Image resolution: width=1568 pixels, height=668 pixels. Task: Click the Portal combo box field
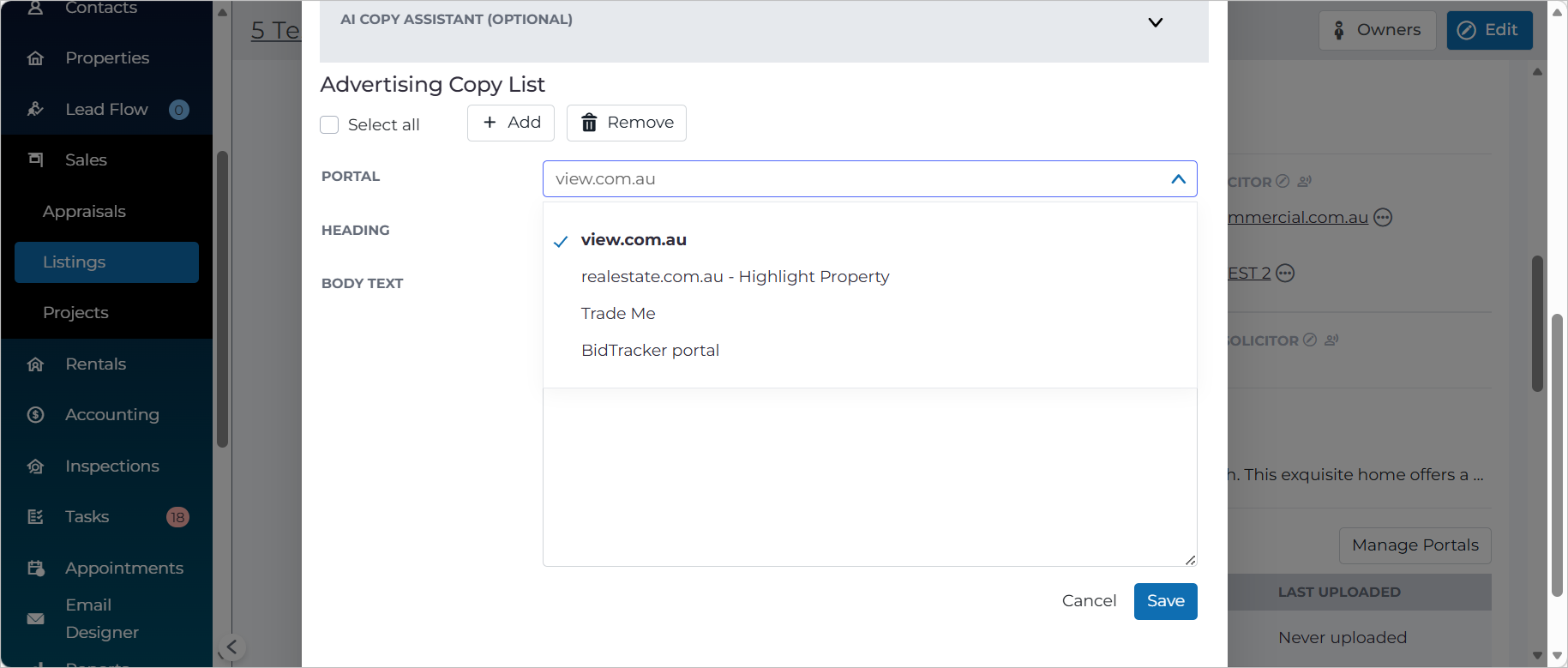869,179
